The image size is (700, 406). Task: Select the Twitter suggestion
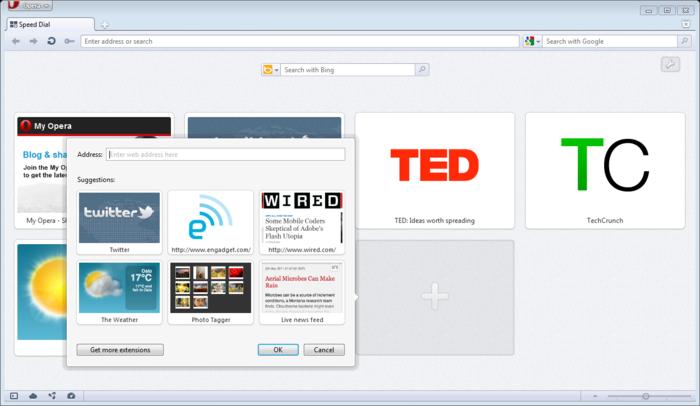coord(119,222)
